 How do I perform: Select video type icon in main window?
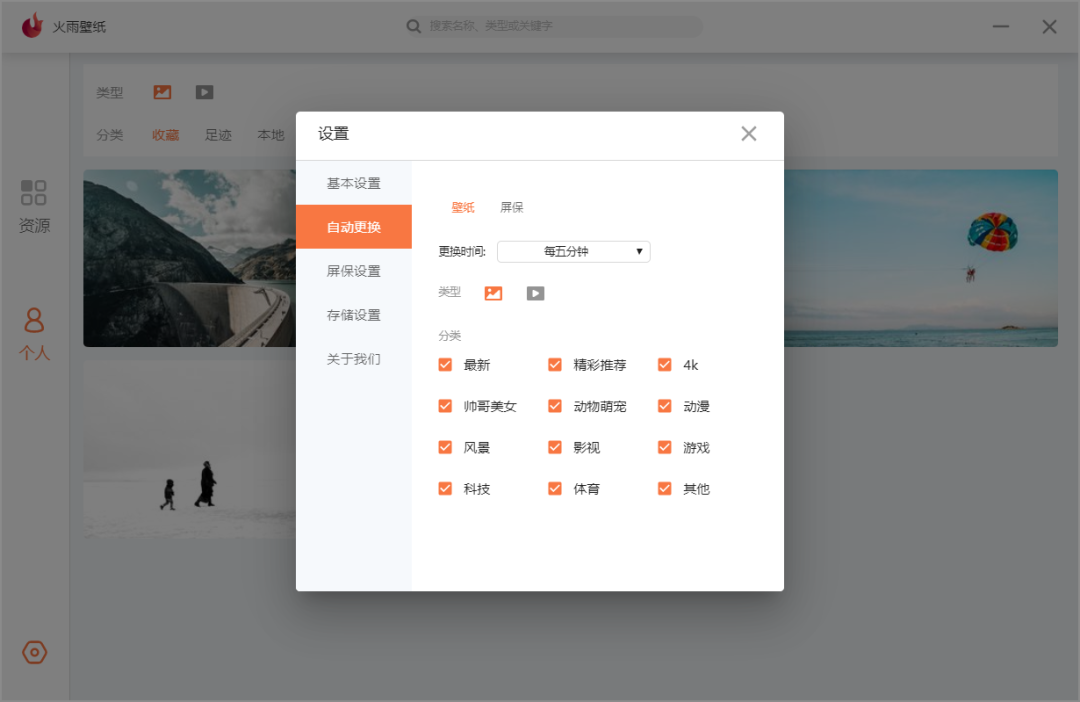coord(205,92)
